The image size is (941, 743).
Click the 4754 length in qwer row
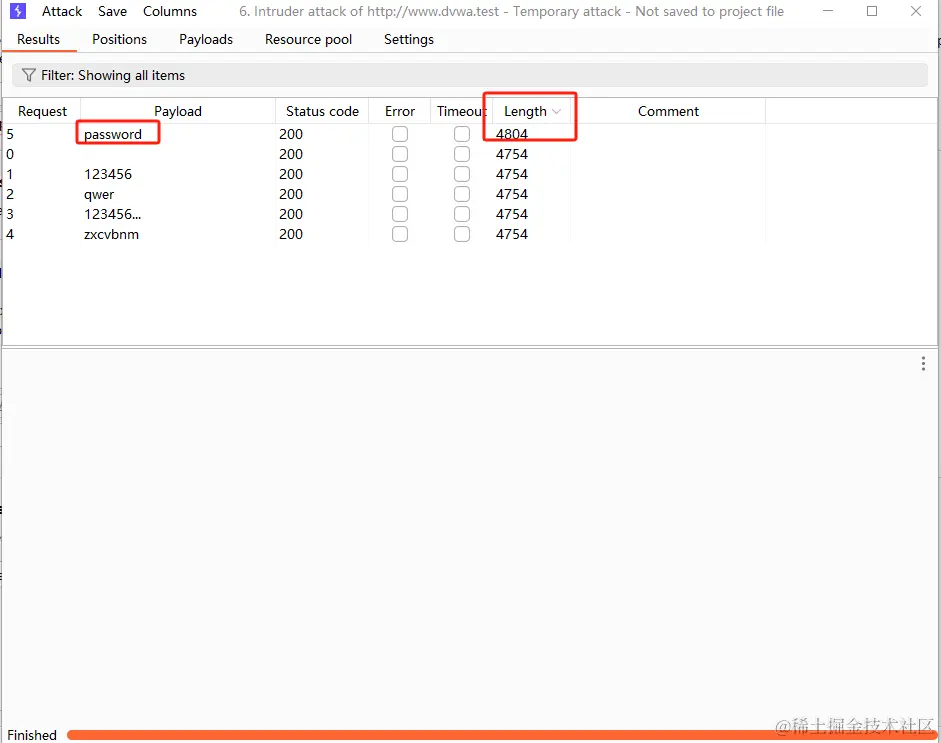click(x=512, y=194)
